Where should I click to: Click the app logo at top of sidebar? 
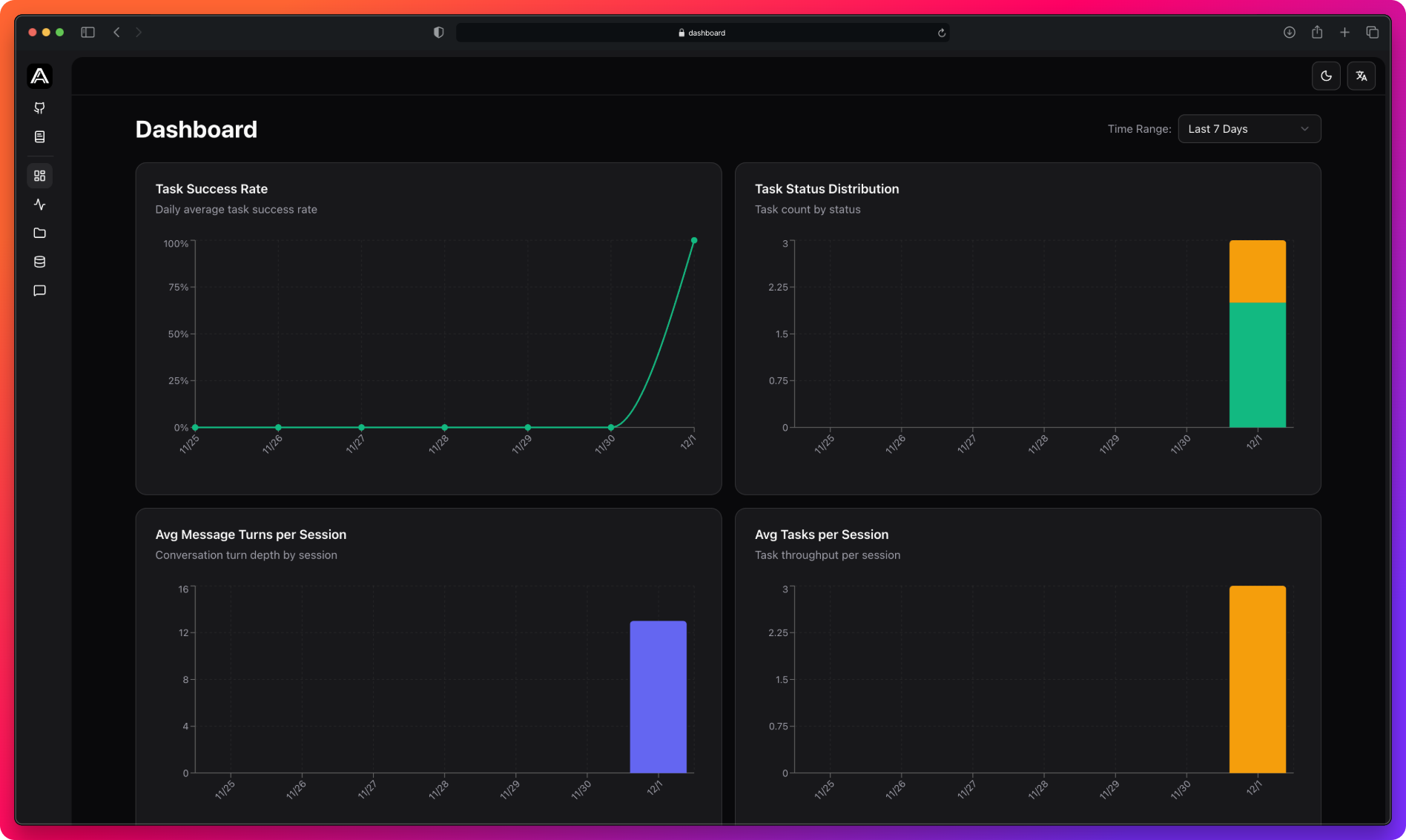click(40, 76)
